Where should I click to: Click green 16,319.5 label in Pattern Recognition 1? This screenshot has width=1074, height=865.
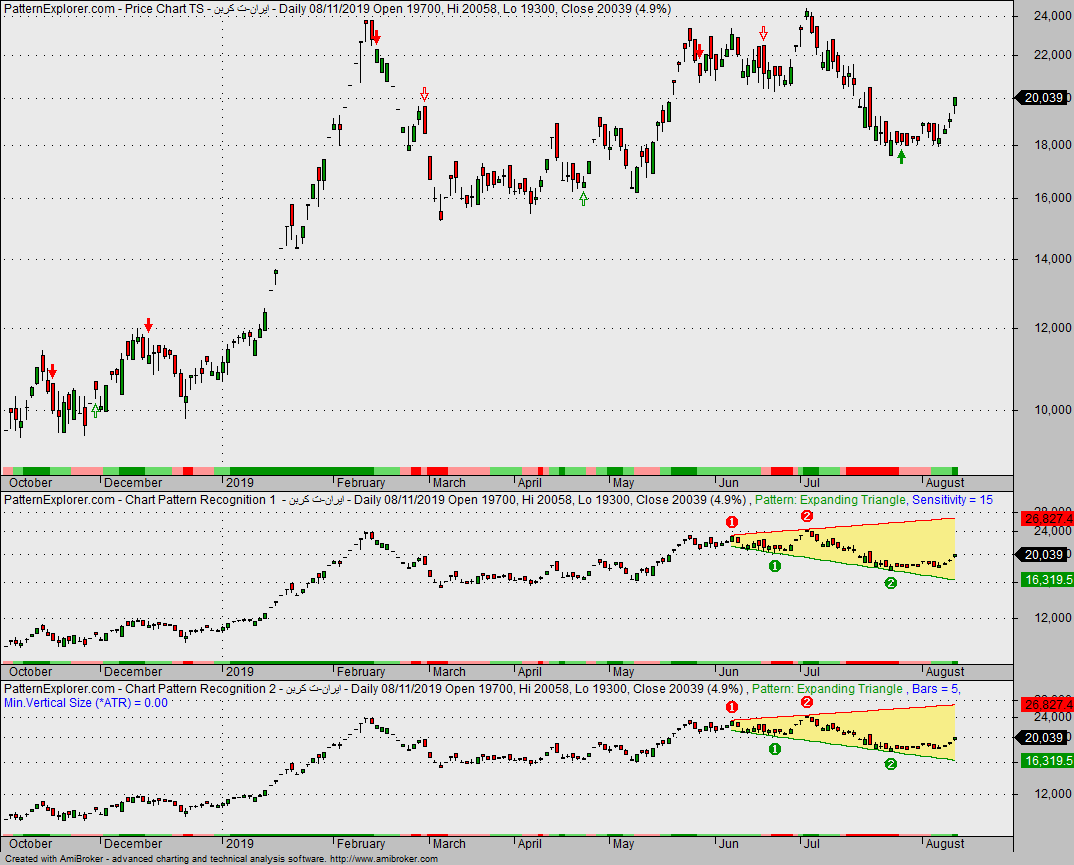tap(1047, 579)
